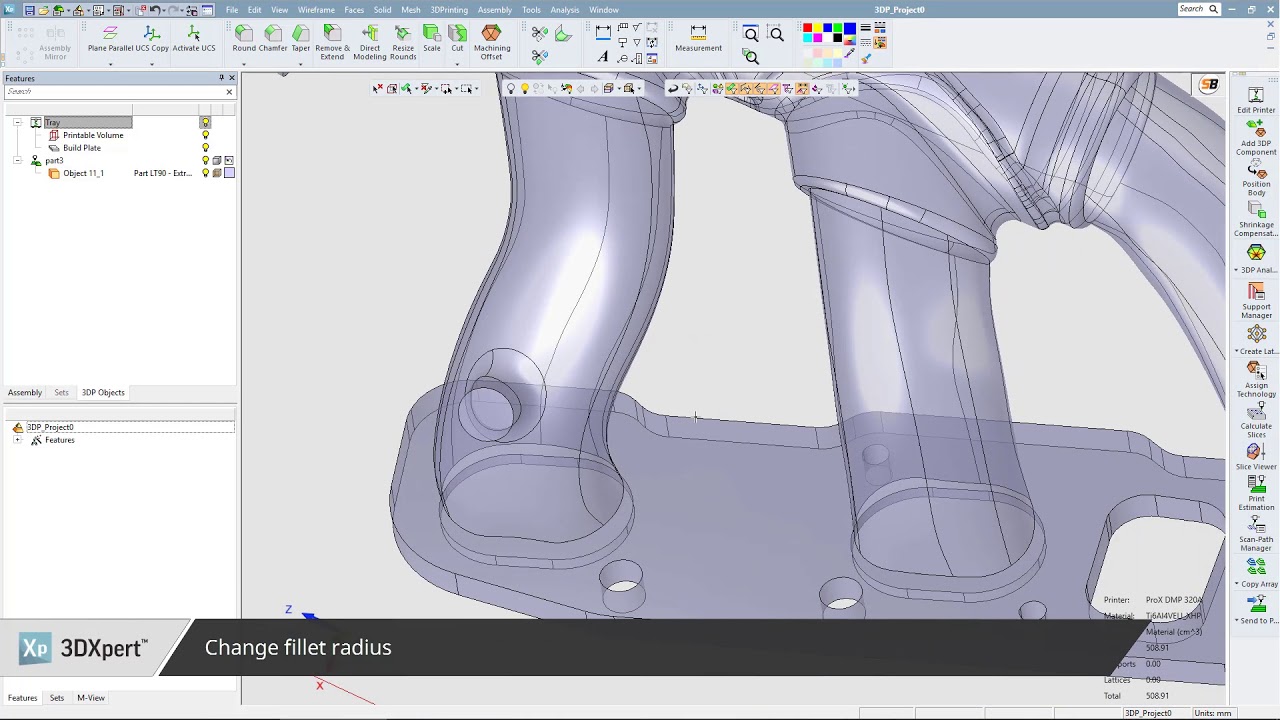Viewport: 1280px width, 720px height.
Task: Collapse the Tray tree node
Action: [17, 122]
